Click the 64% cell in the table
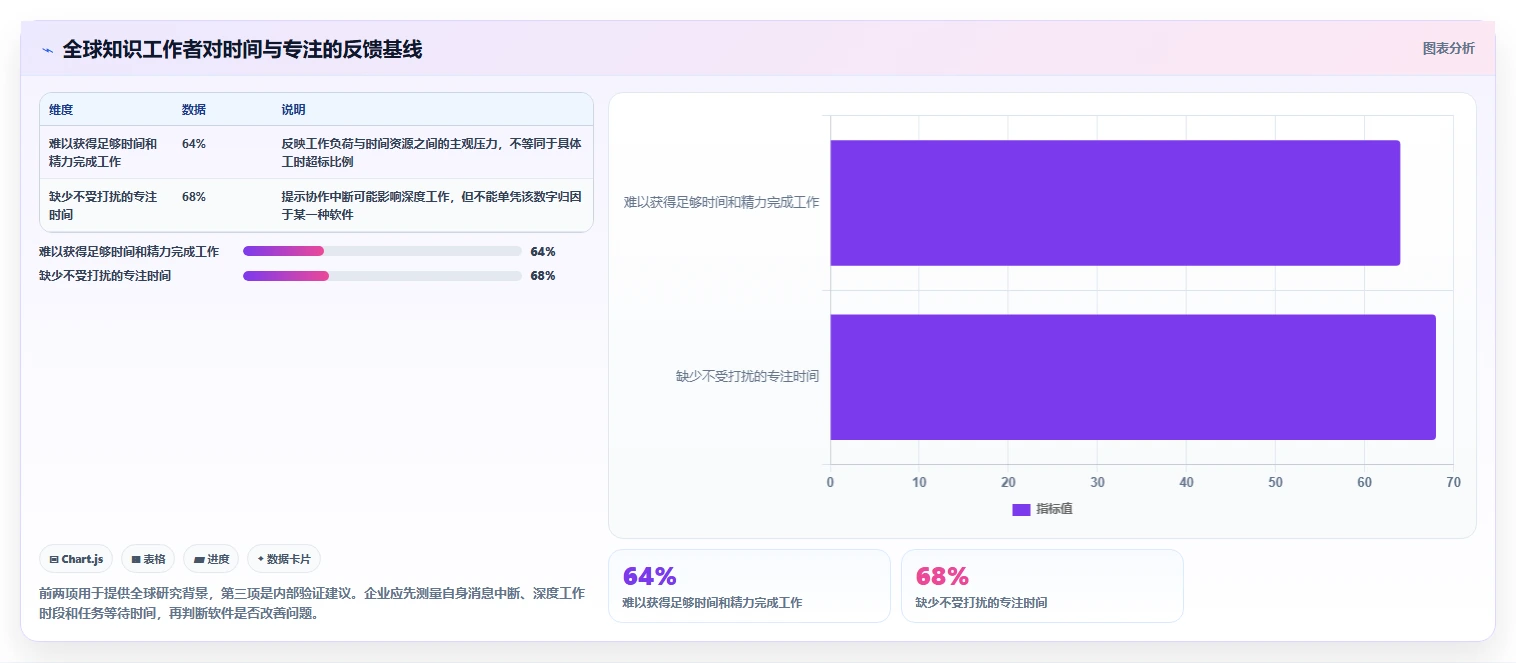This screenshot has width=1516, height=663. click(x=194, y=144)
